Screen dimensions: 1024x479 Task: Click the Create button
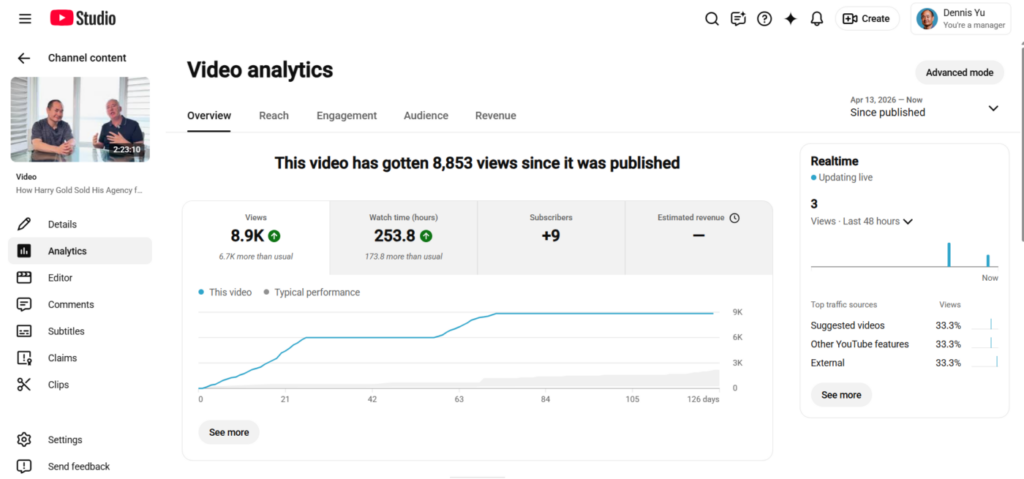click(x=867, y=19)
